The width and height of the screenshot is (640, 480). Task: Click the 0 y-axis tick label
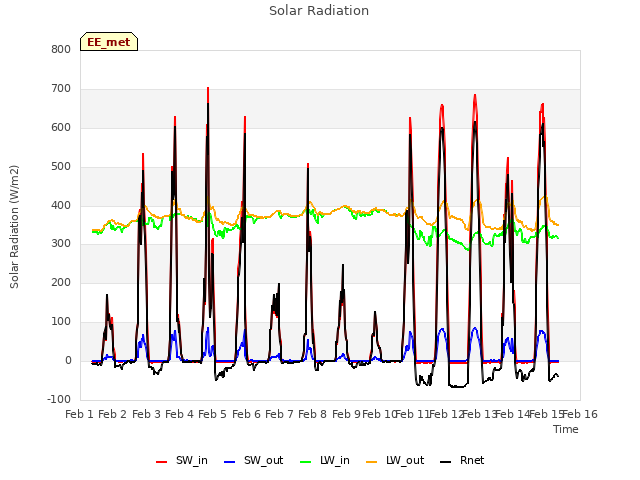(x=68, y=361)
